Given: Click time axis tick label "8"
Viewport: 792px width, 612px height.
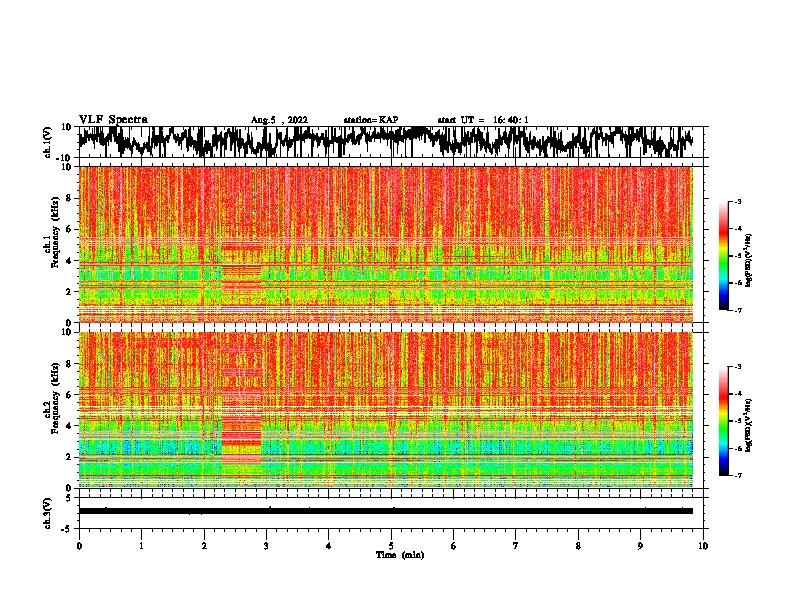Looking at the screenshot, I should pyautogui.click(x=578, y=546).
